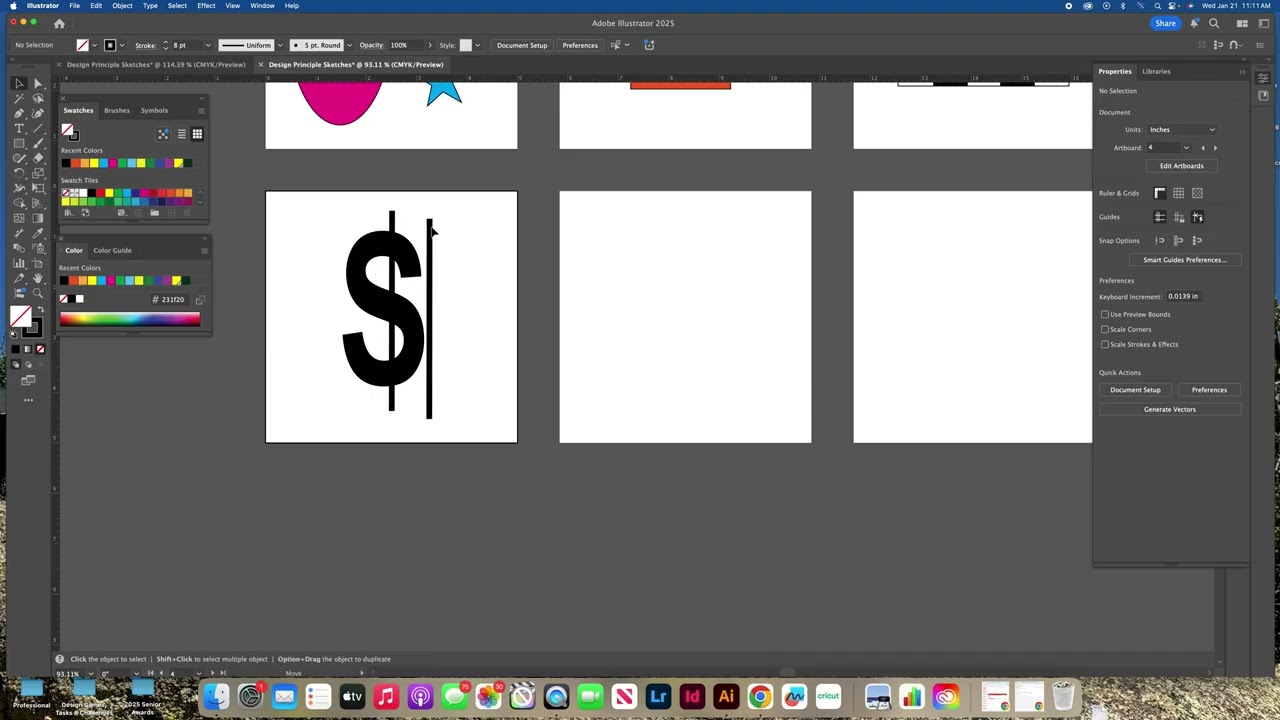1280x720 pixels.
Task: Open Google Chrome from the Dock
Action: tap(760, 697)
